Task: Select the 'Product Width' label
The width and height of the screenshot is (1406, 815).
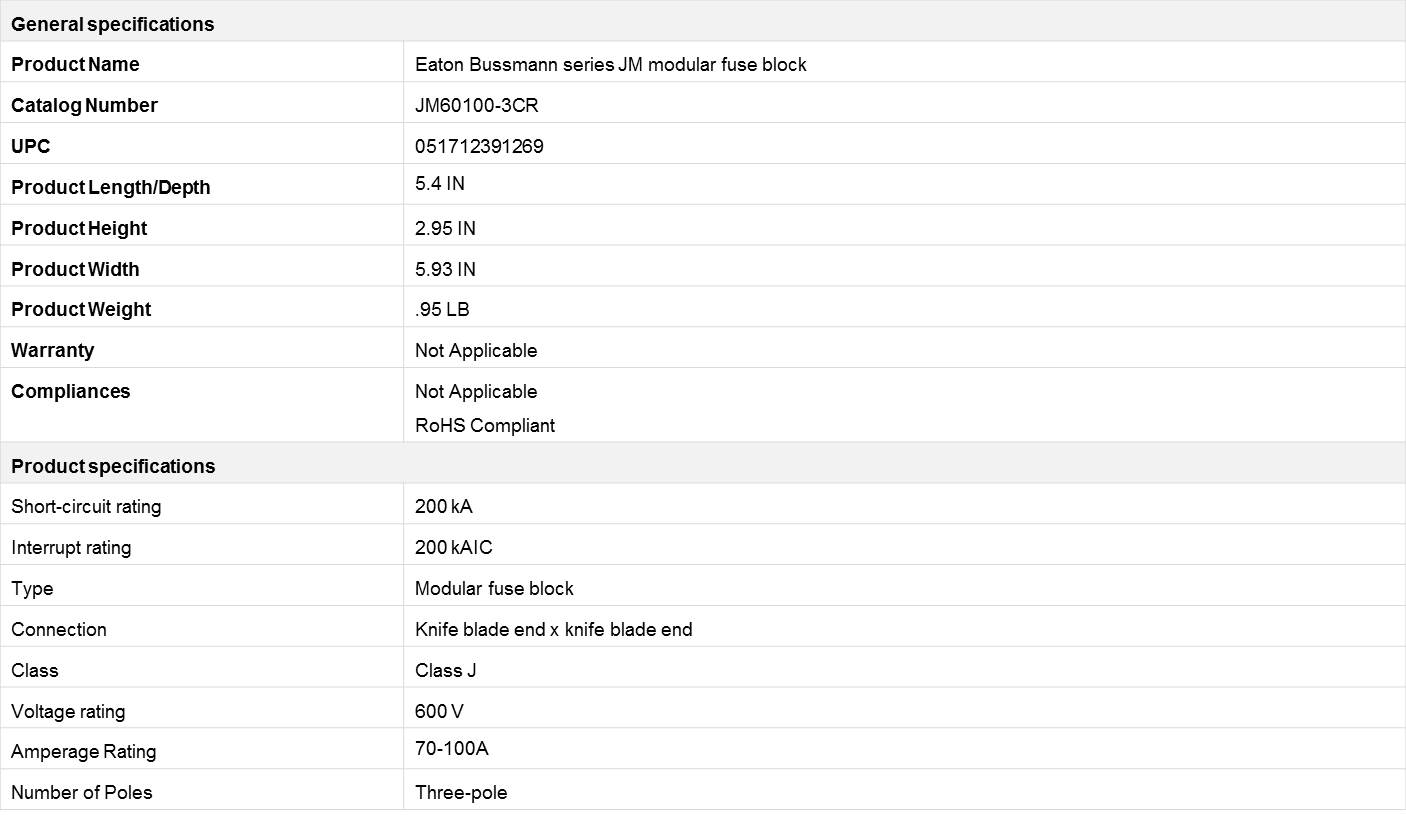Action: (x=75, y=270)
